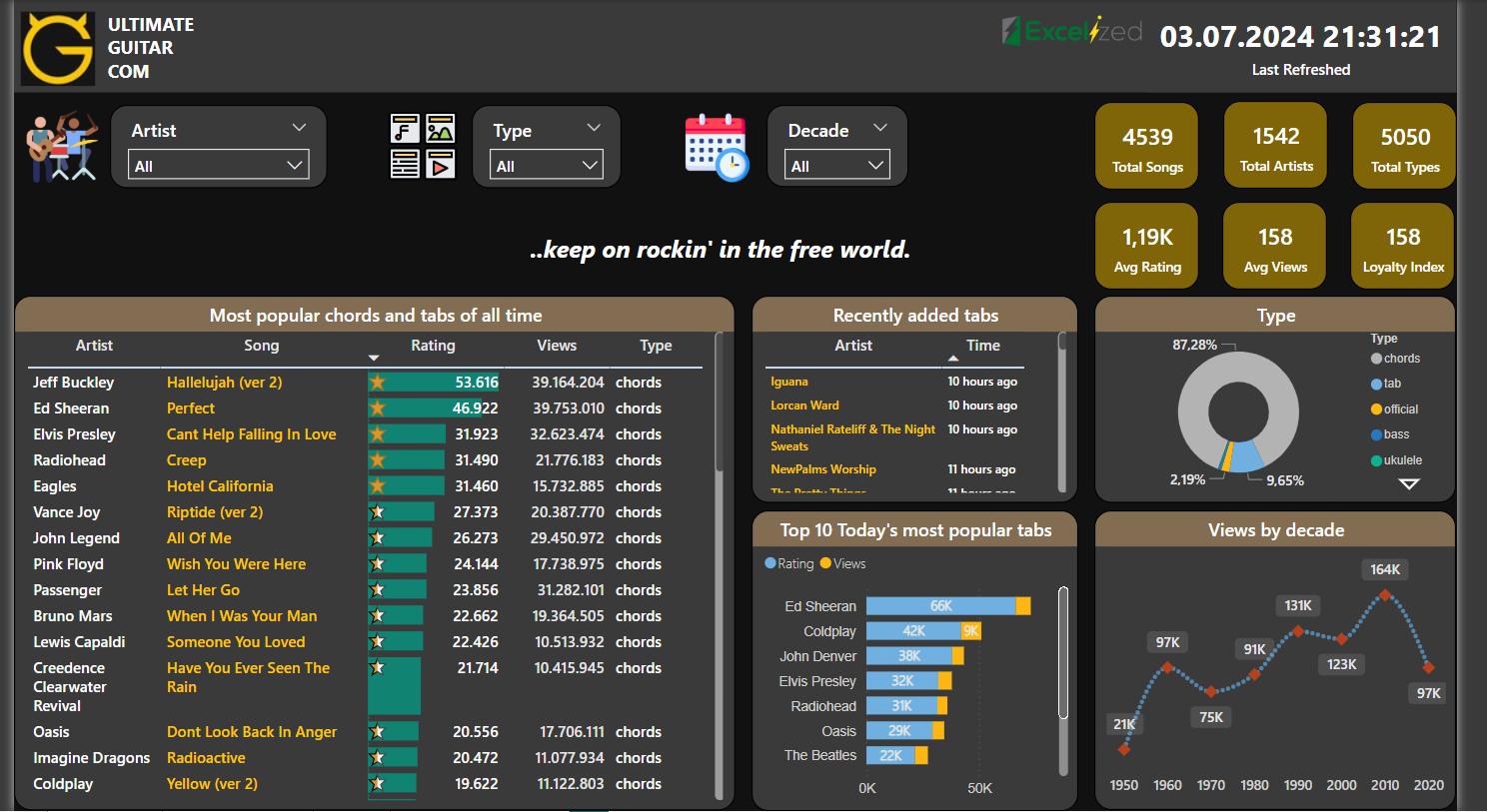Click the Wish You Were Here link
The image size is (1487, 812).
pos(237,564)
